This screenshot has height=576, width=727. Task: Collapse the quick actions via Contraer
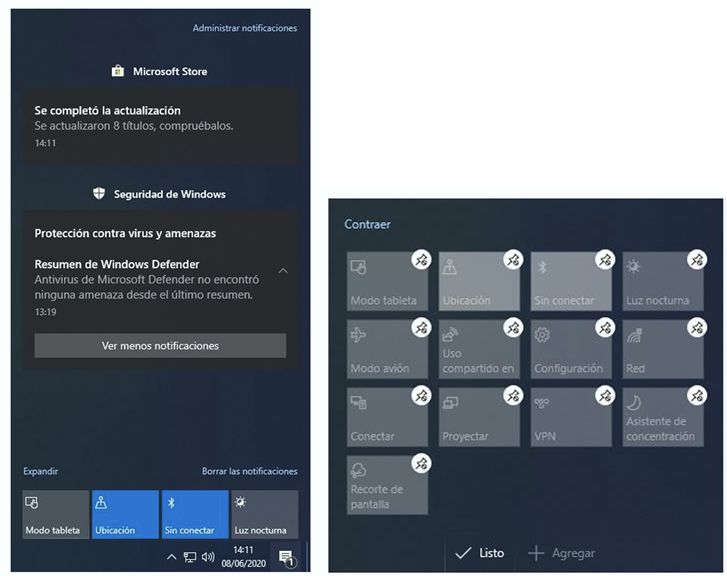tap(367, 225)
